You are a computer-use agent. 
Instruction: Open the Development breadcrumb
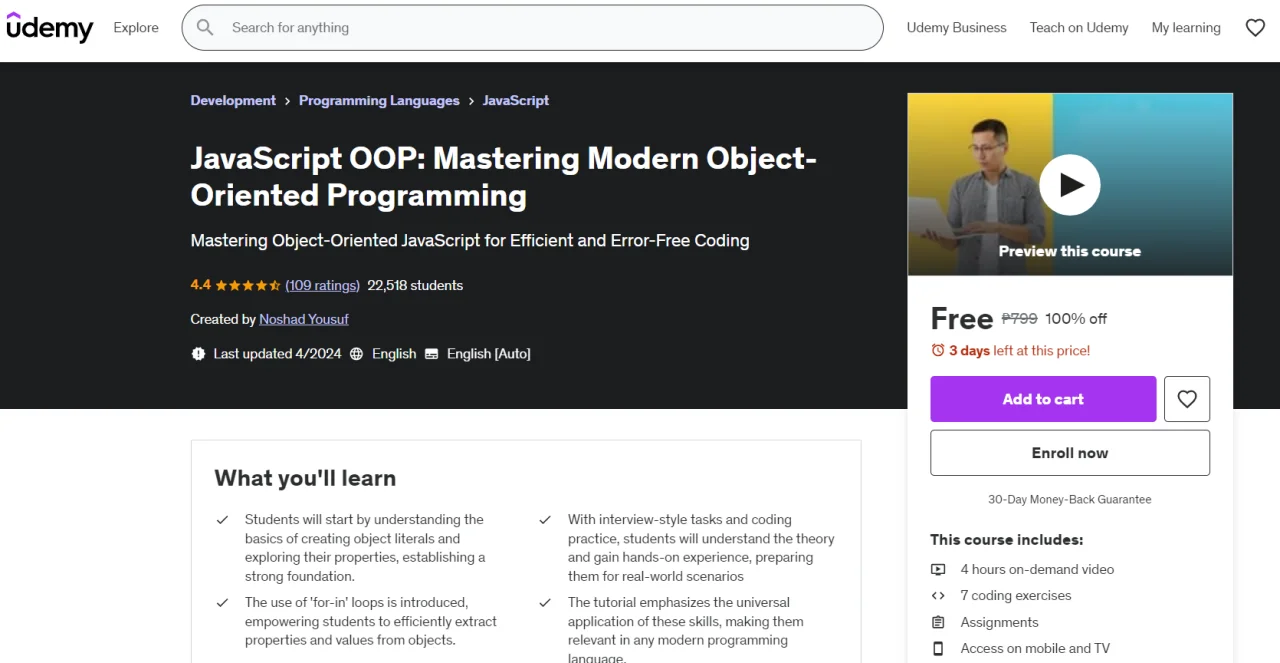(x=233, y=100)
